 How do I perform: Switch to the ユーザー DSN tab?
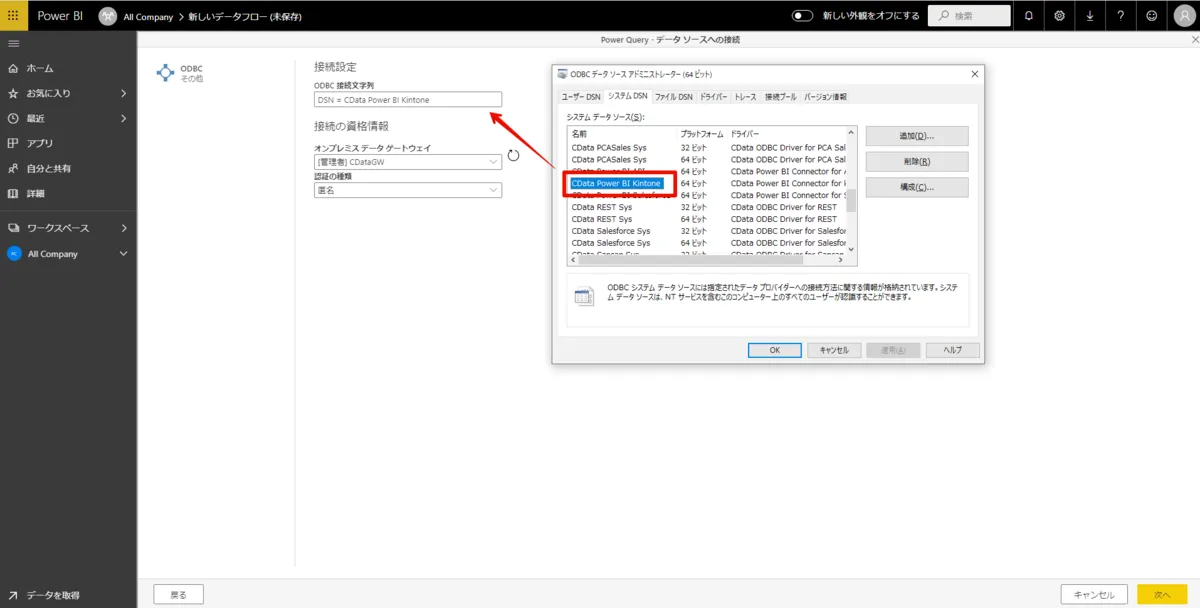[581, 96]
